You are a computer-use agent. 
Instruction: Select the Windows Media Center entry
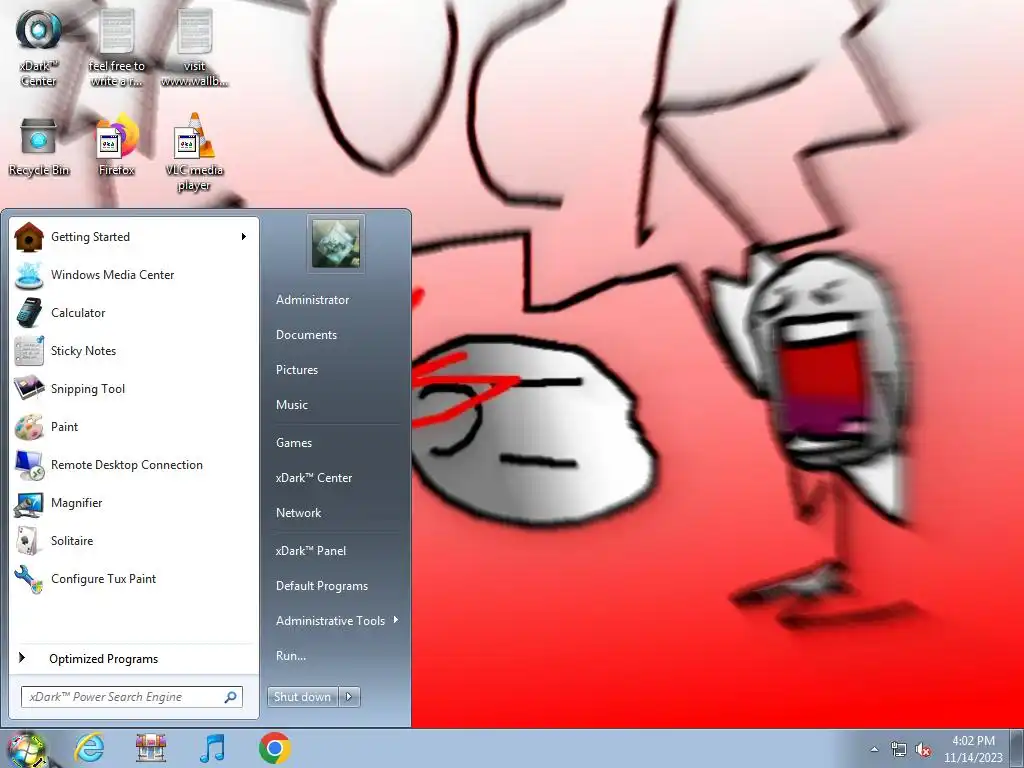134,274
